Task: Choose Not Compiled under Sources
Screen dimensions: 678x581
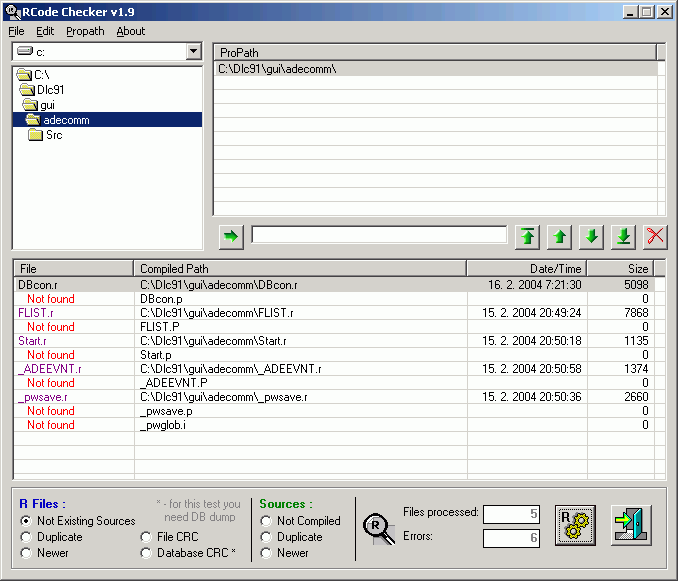Action: click(x=267, y=521)
